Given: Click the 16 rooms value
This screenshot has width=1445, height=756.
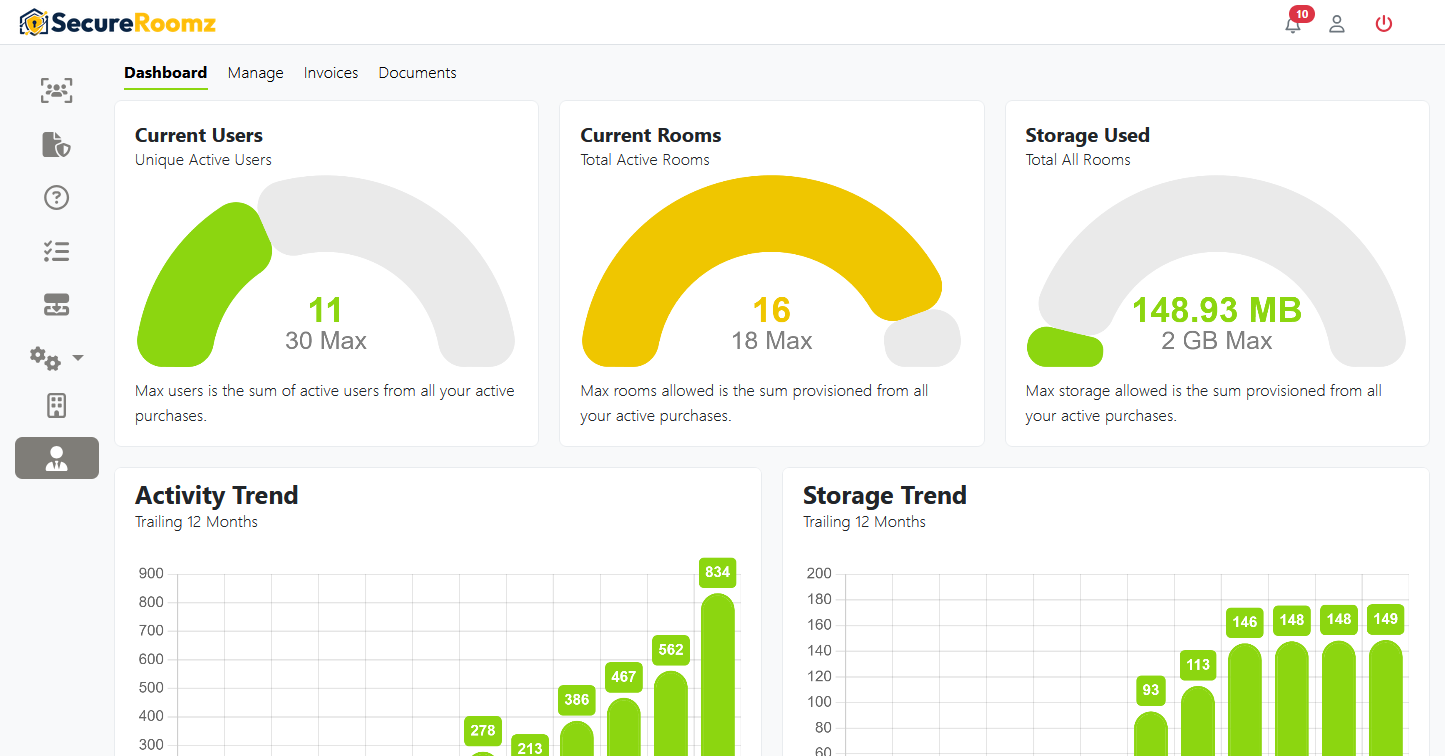Looking at the screenshot, I should point(771,310).
